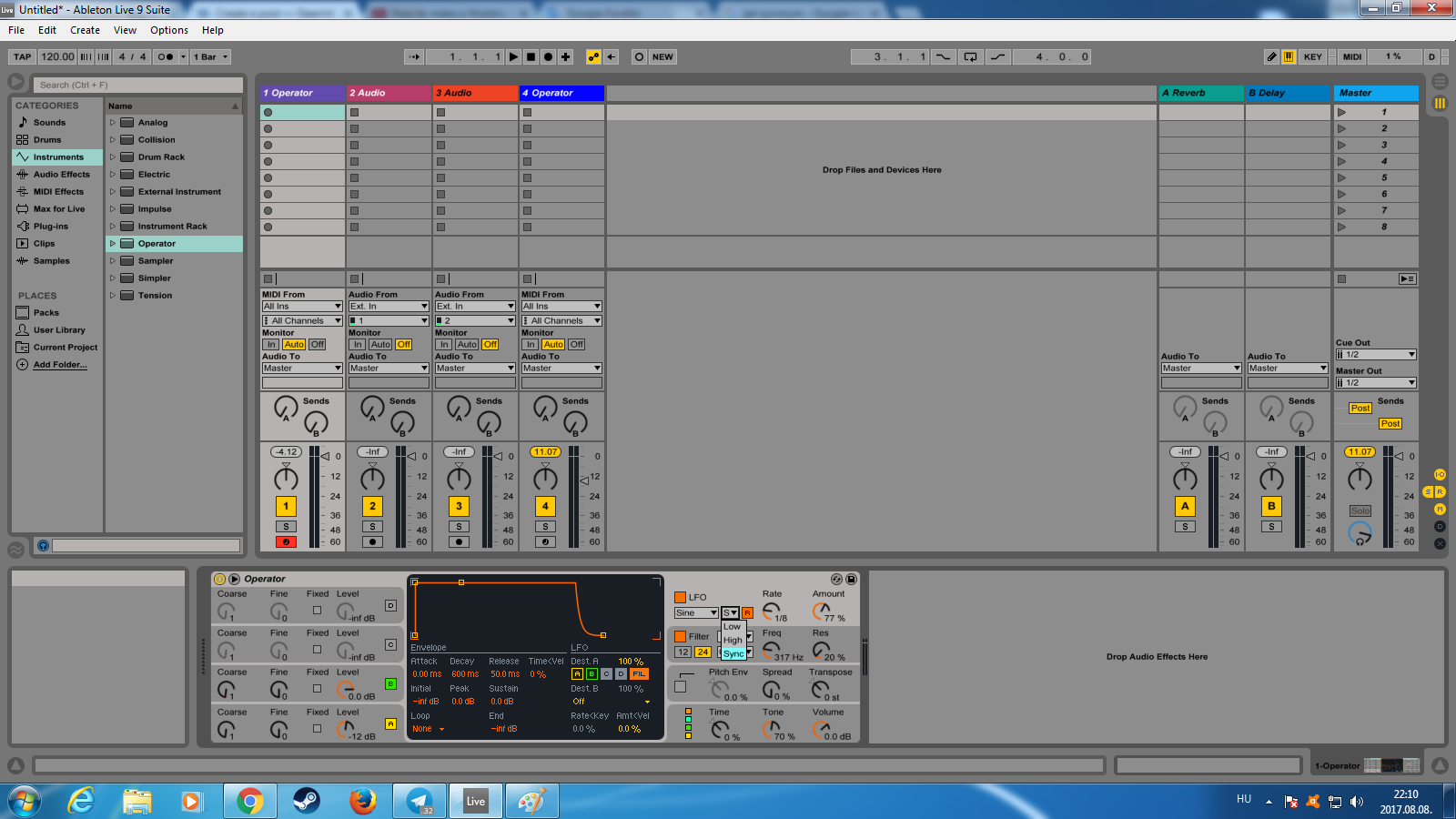Open track 1 MIDI From dropdown
The width and height of the screenshot is (1456, 819).
[302, 307]
